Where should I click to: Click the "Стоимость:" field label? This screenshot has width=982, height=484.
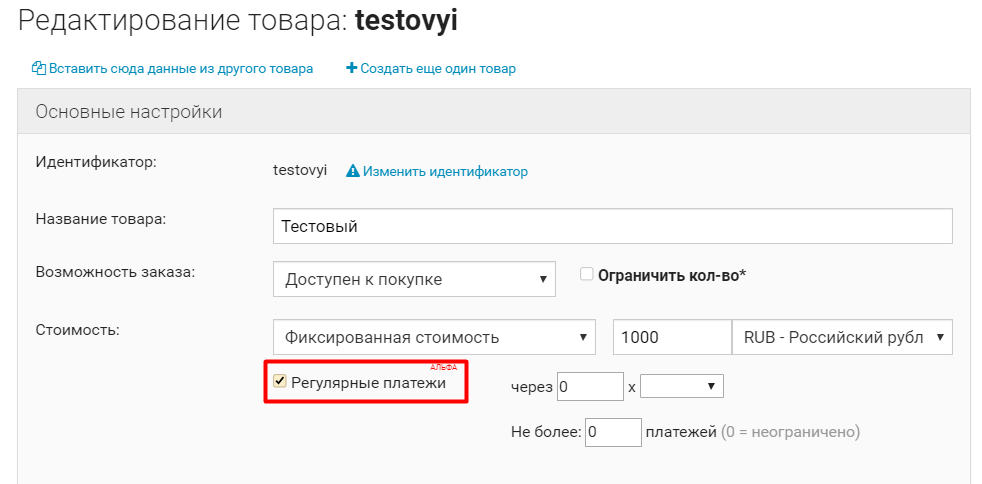click(x=78, y=329)
